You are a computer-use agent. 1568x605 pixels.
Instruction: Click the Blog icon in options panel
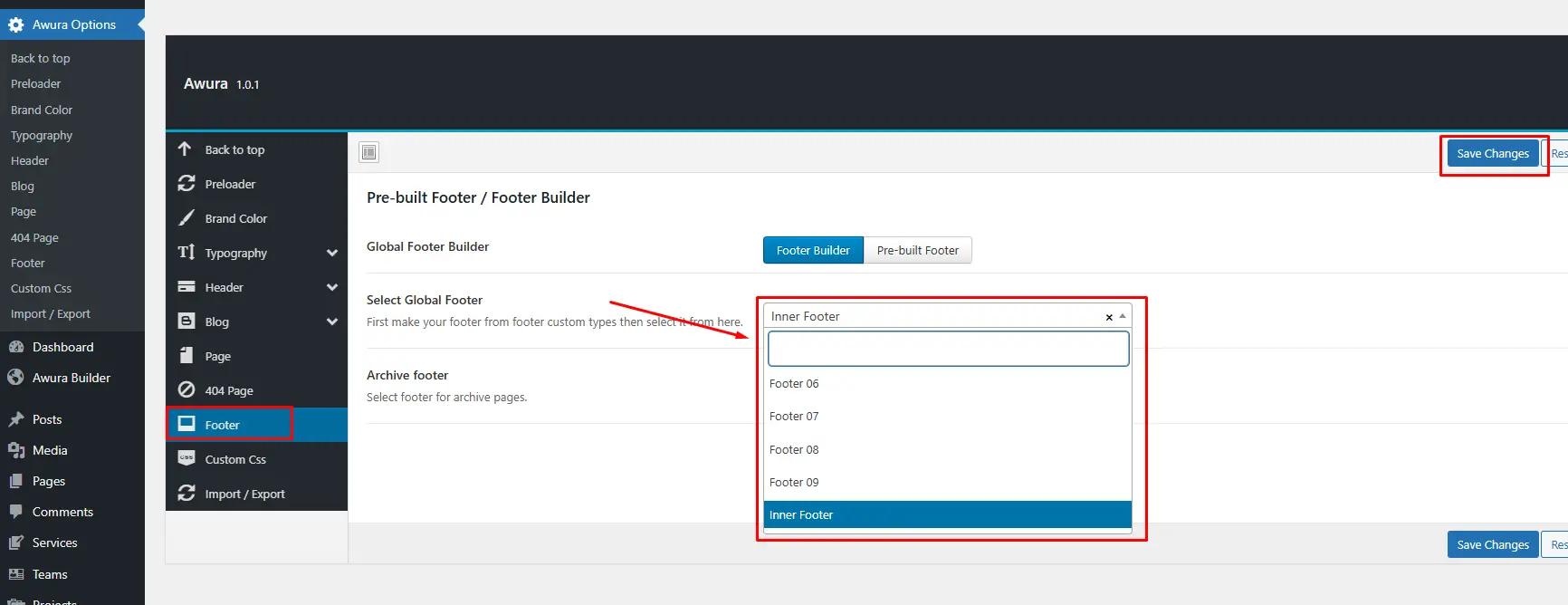186,321
